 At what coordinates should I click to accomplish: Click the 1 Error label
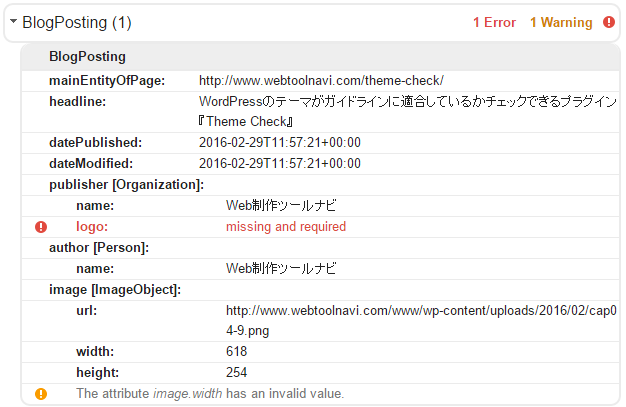click(x=494, y=22)
